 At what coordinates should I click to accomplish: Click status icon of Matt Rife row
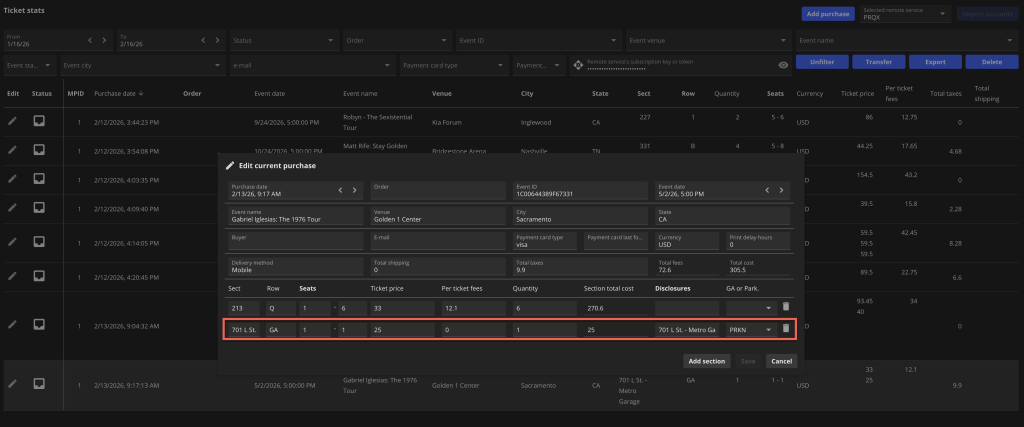tap(40, 150)
